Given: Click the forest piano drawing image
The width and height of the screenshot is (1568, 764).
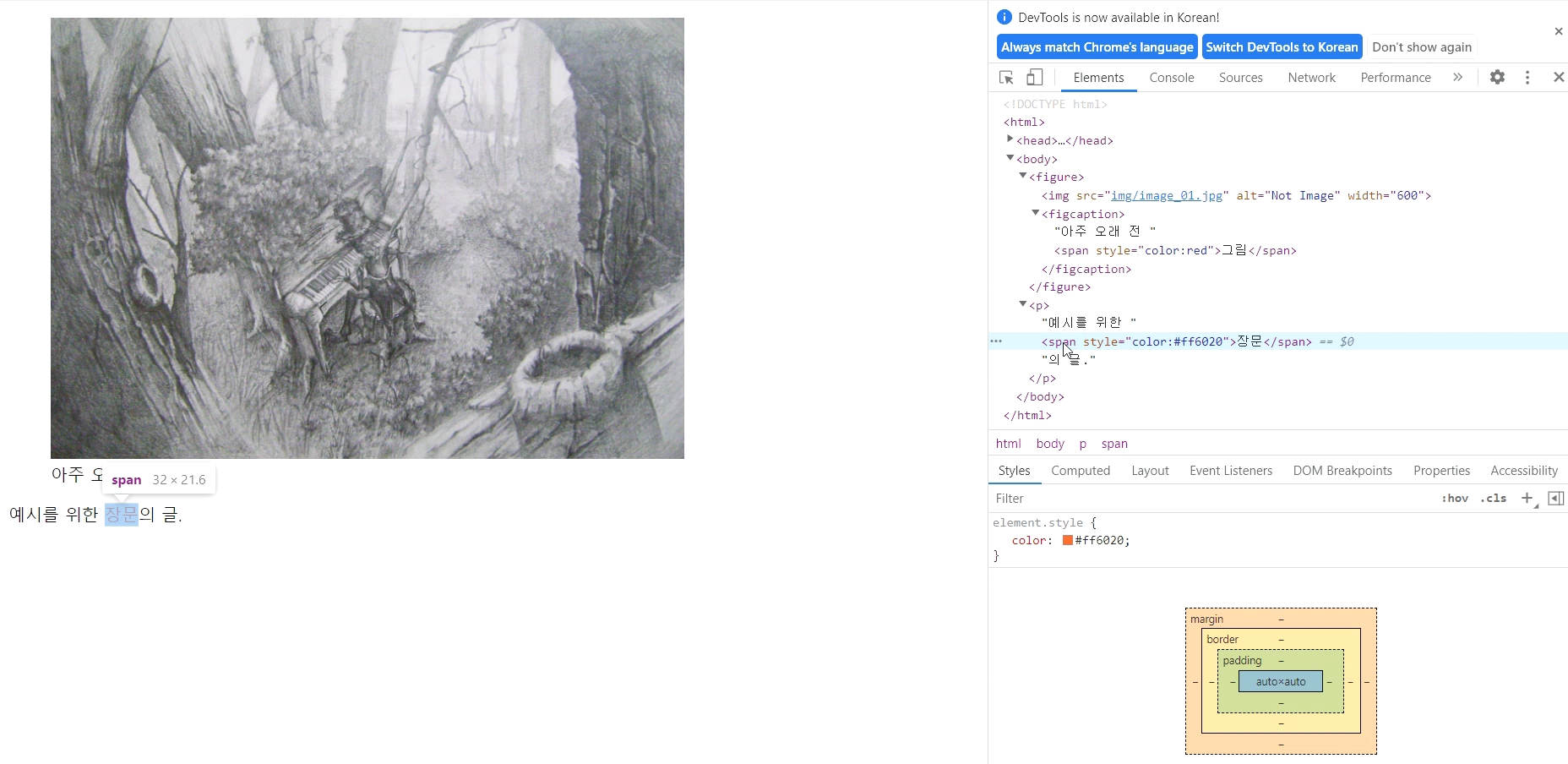Looking at the screenshot, I should point(367,238).
